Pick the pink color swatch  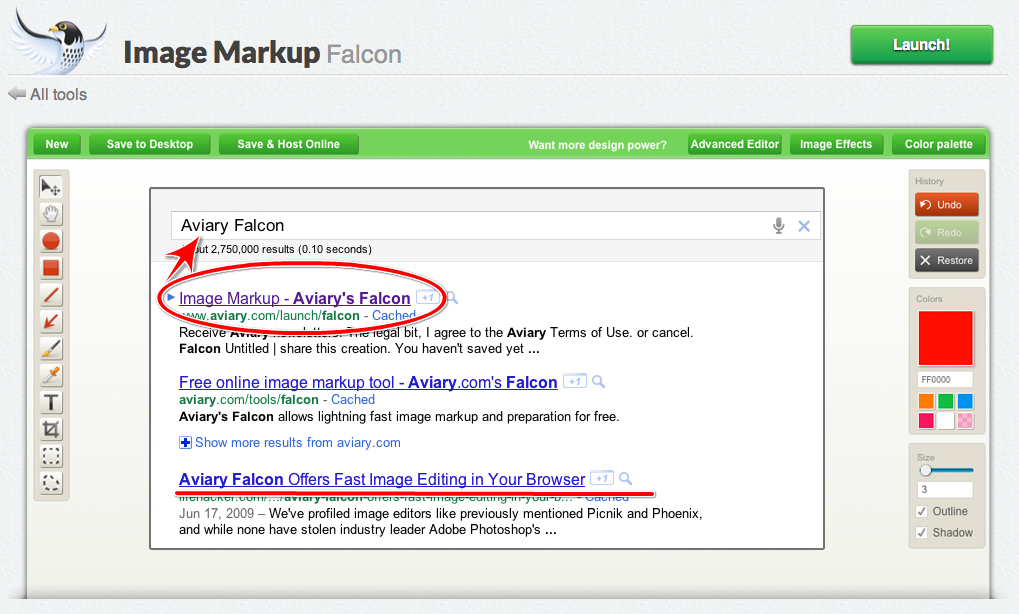926,420
